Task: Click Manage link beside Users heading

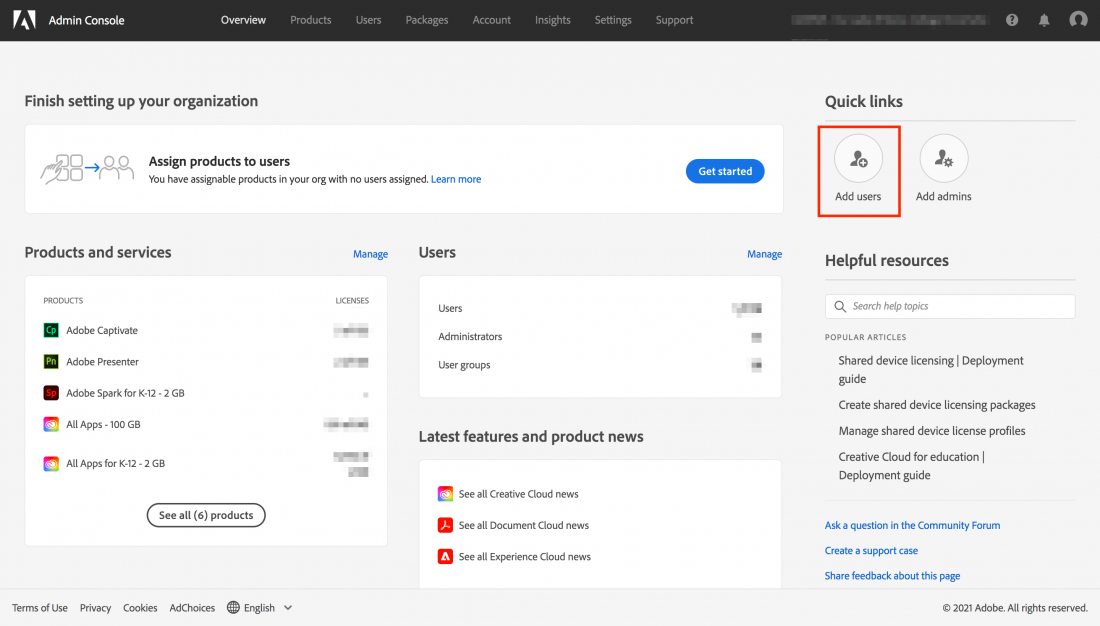Action: pos(764,254)
